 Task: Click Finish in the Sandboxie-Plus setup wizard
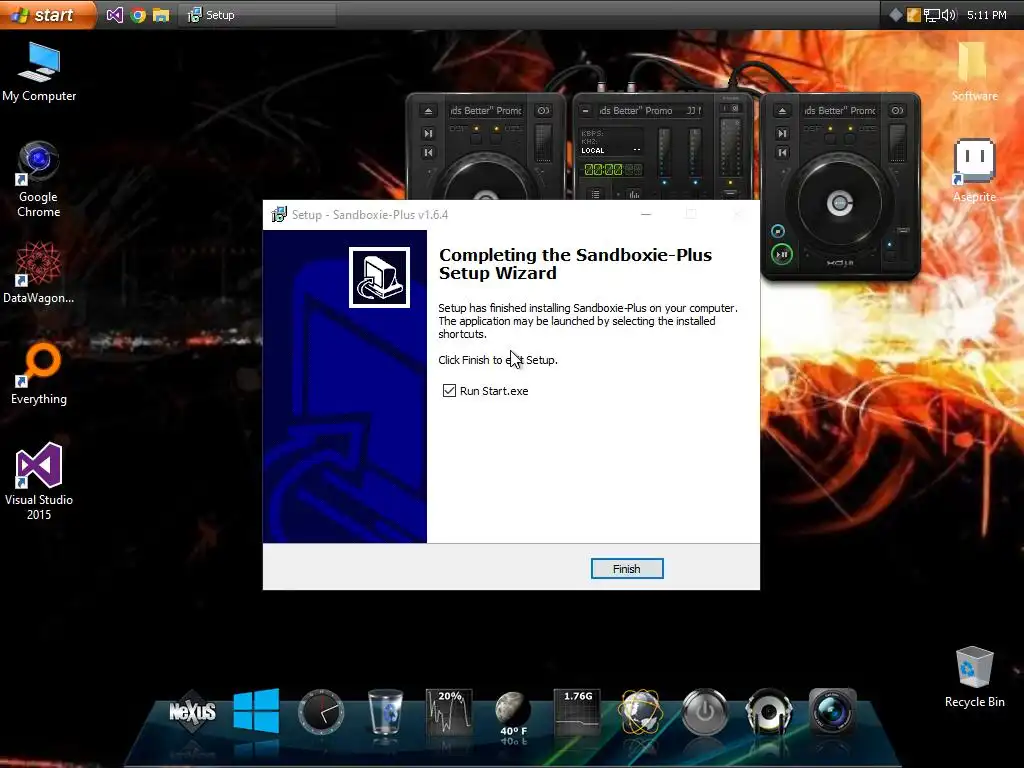[x=626, y=568]
